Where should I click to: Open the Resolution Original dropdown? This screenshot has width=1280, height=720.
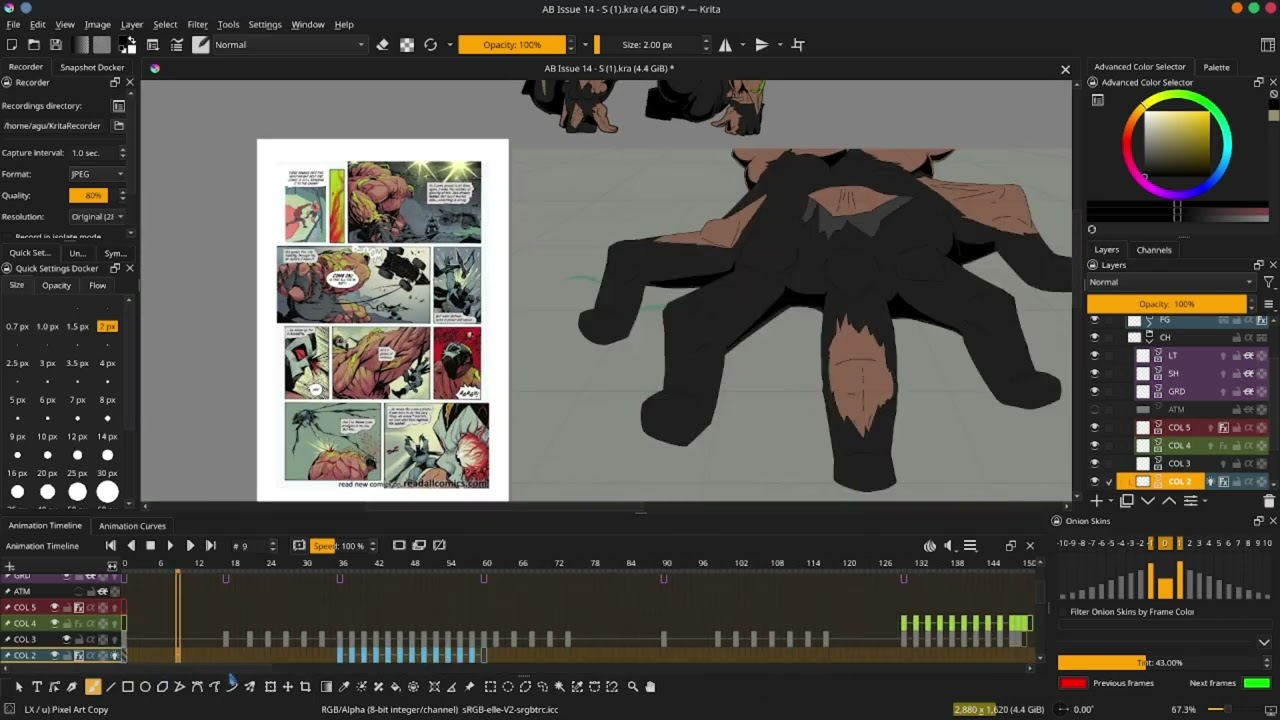pyautogui.click(x=97, y=217)
